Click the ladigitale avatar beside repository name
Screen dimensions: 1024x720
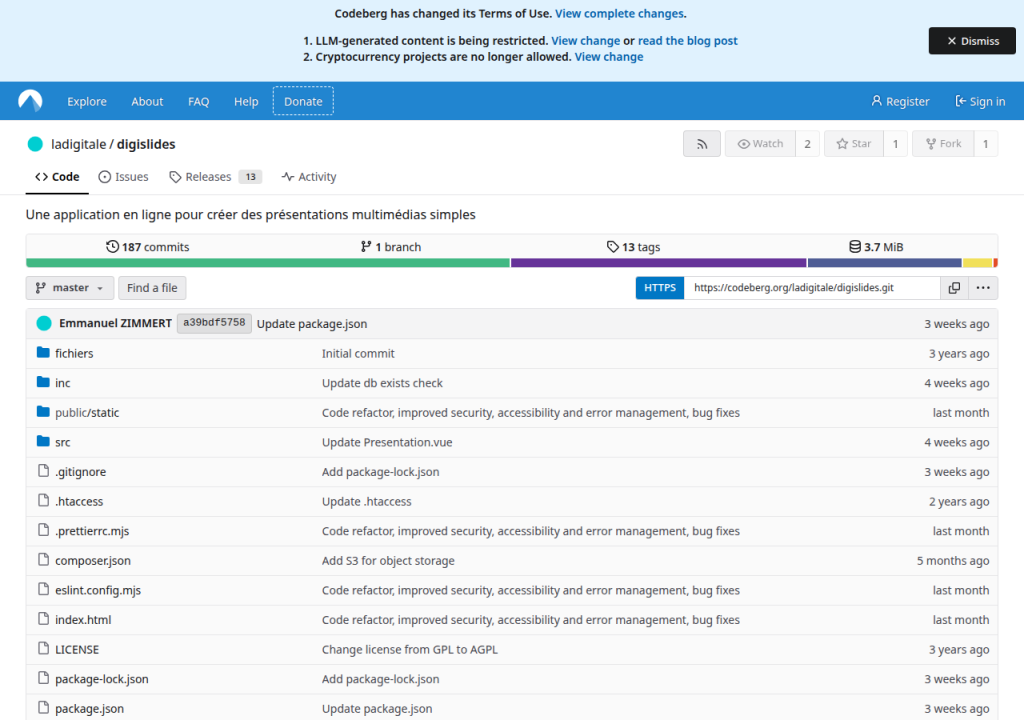35,144
